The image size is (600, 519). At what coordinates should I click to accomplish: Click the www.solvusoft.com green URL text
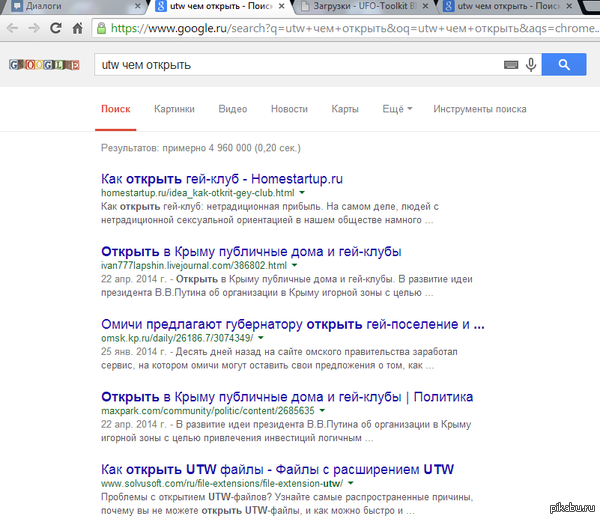point(222,483)
